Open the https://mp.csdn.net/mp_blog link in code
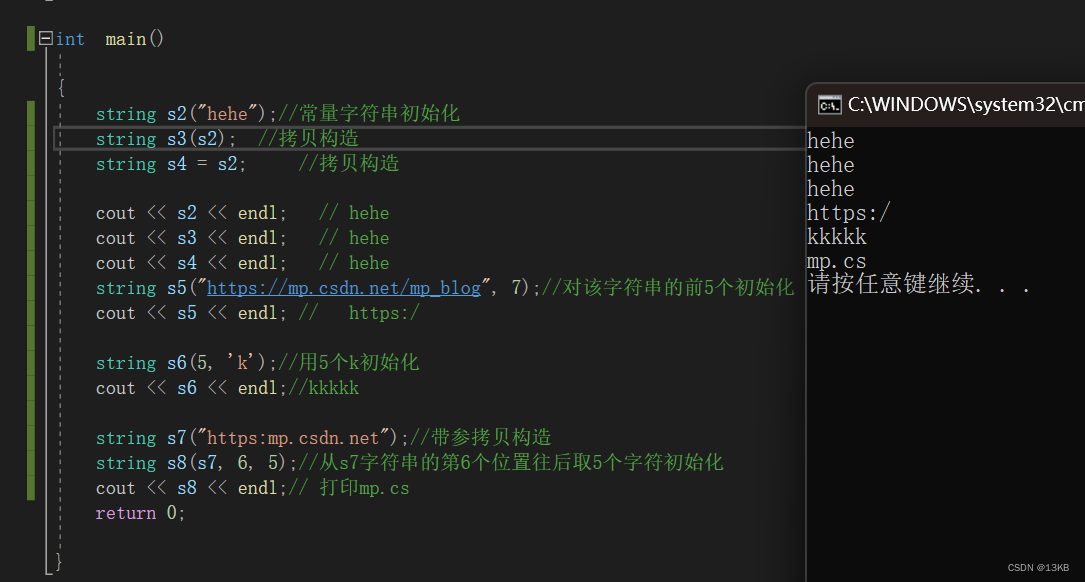1085x582 pixels. tap(343, 288)
